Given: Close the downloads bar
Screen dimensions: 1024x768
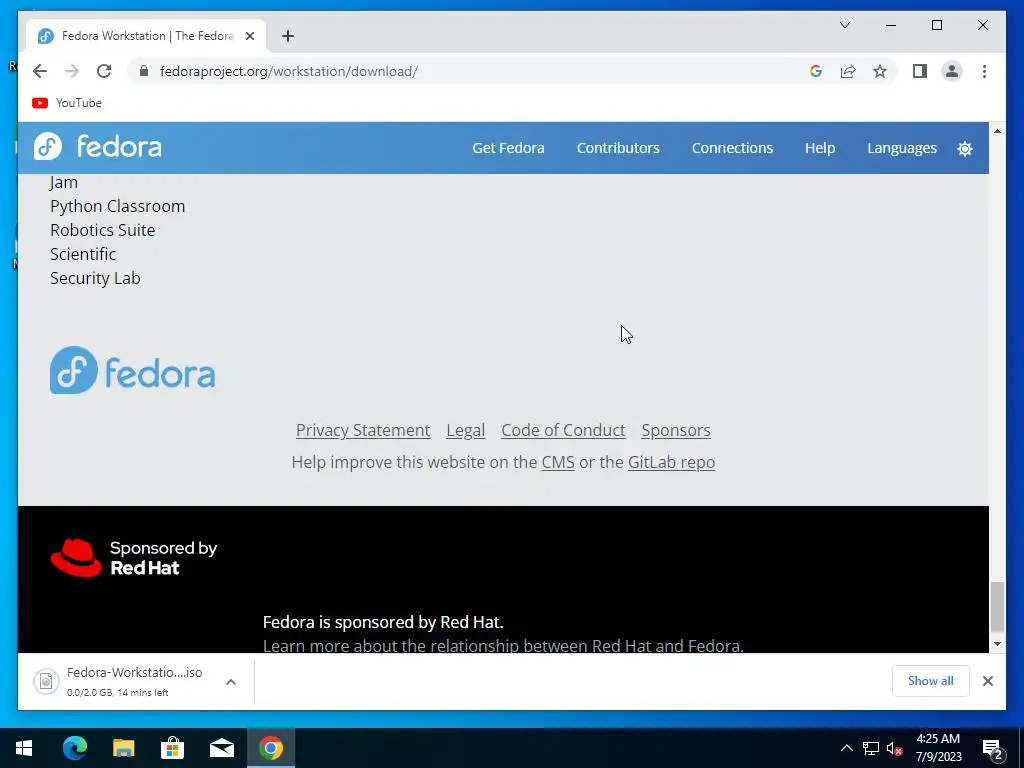Looking at the screenshot, I should pyautogui.click(x=987, y=681).
